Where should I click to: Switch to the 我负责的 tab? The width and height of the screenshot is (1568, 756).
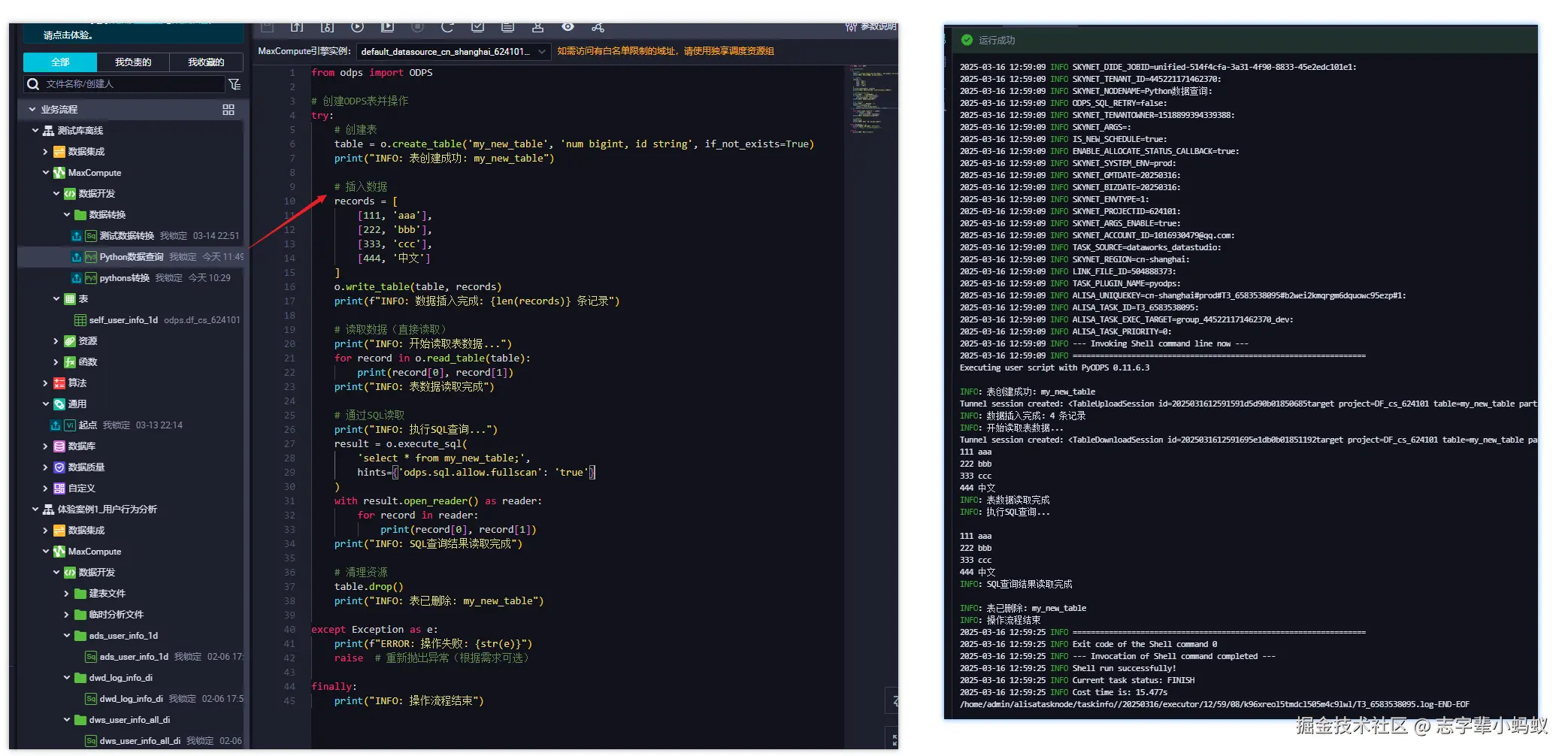click(x=132, y=62)
